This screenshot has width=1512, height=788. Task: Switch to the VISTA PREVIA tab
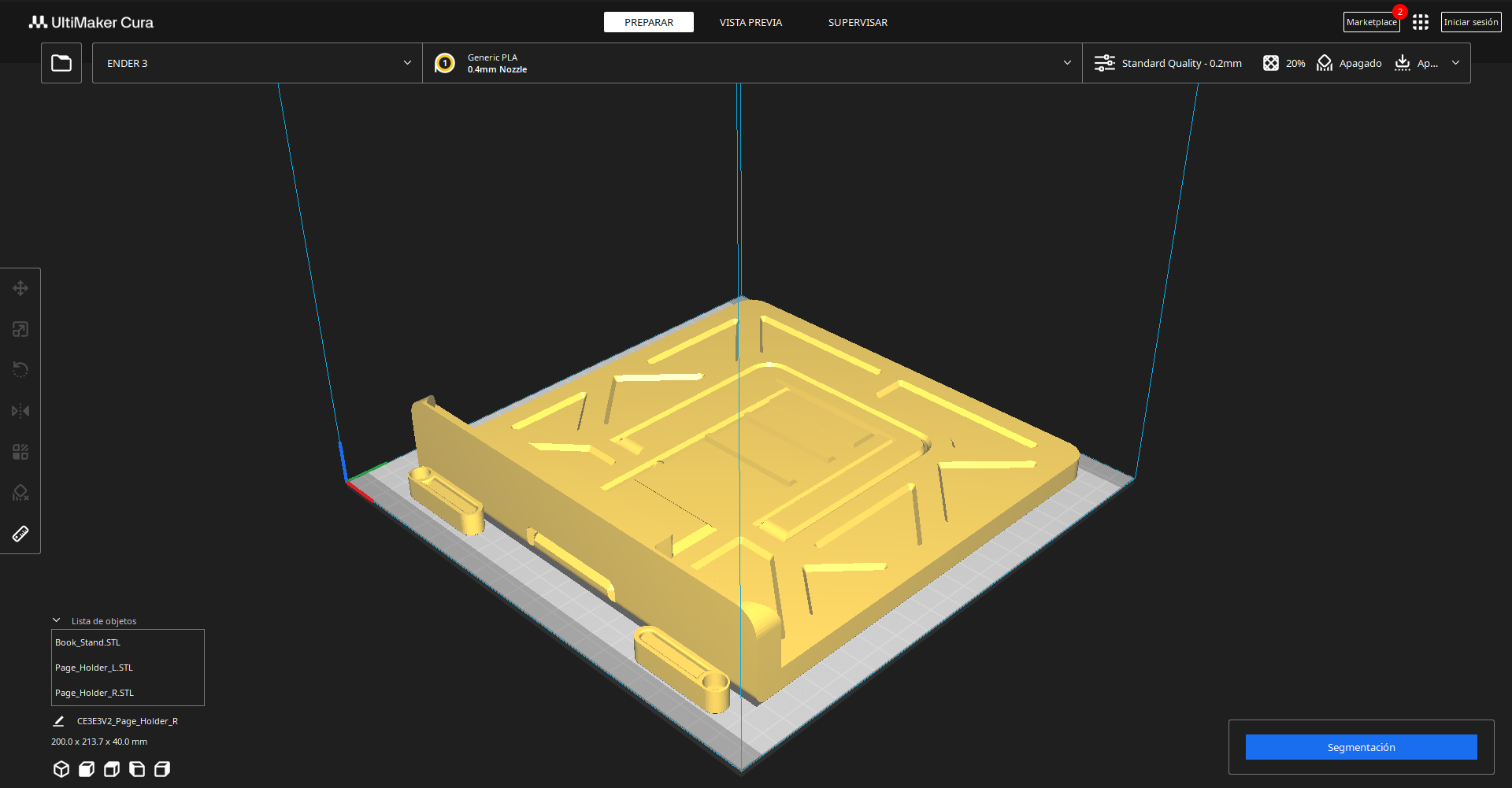(750, 22)
